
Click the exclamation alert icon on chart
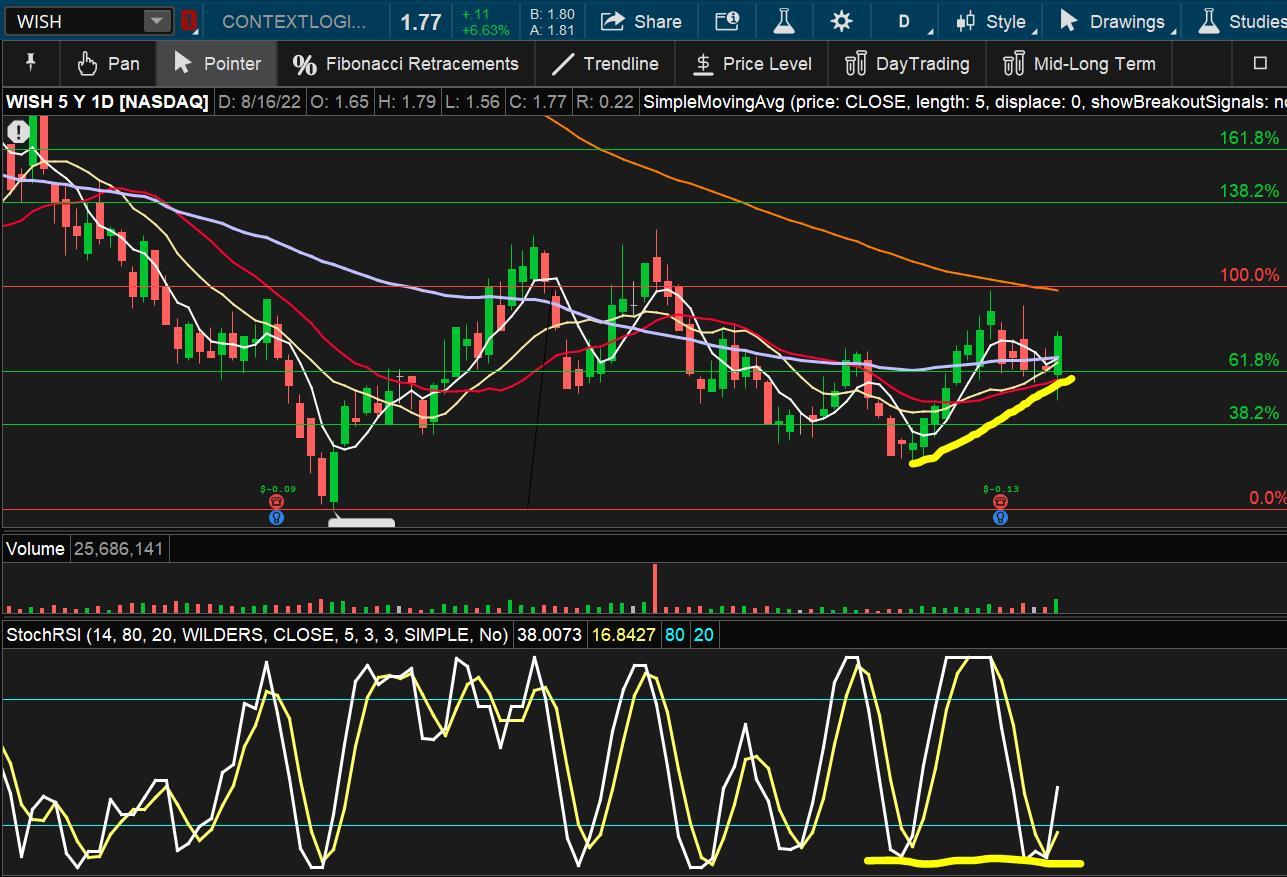pos(18,132)
